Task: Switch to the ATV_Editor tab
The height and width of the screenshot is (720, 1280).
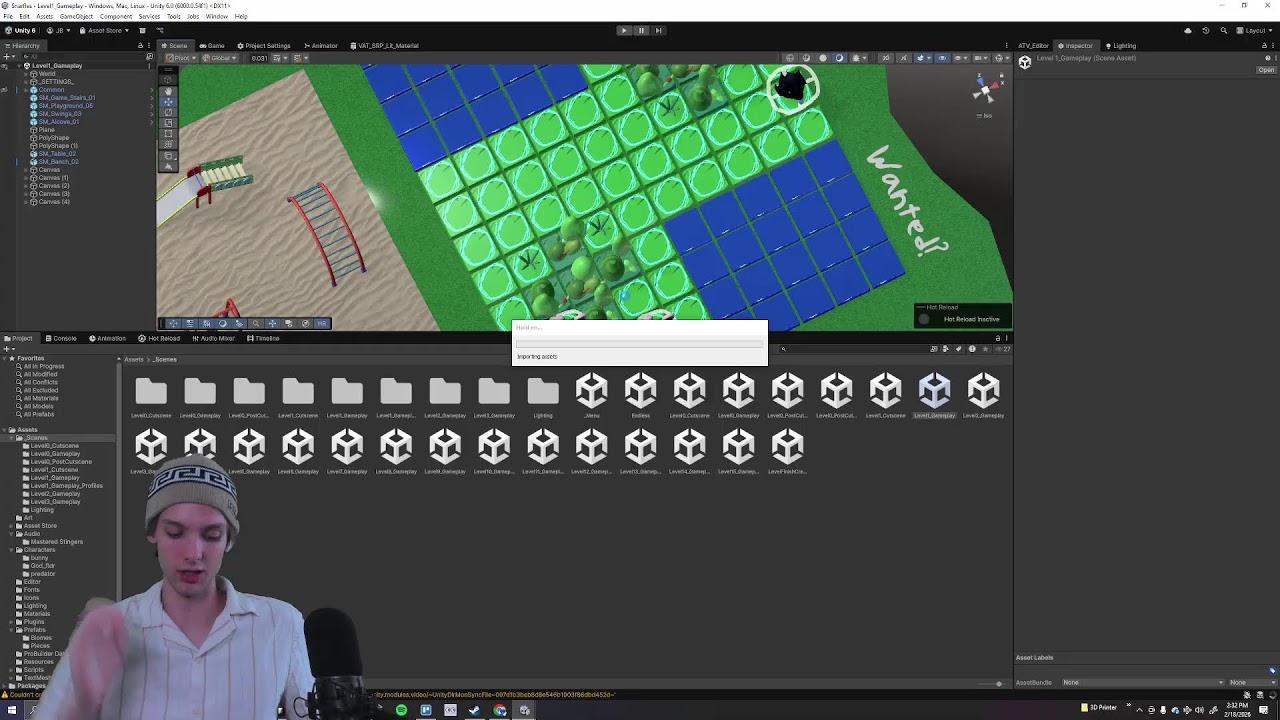Action: pos(1033,45)
